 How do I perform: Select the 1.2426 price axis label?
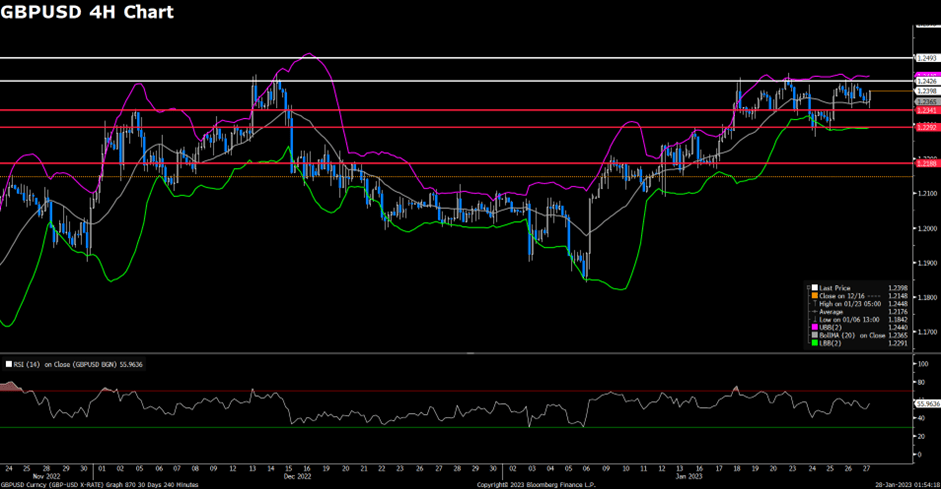pos(927,80)
